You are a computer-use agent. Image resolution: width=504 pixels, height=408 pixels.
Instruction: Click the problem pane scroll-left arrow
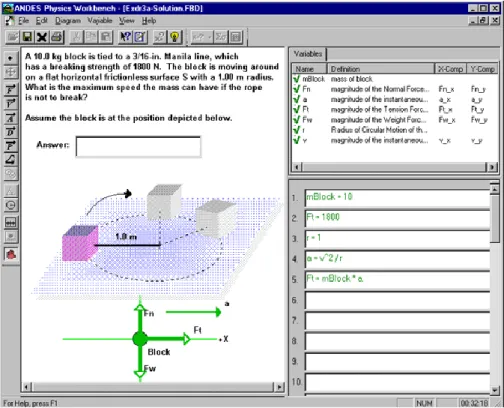pyautogui.click(x=26, y=387)
